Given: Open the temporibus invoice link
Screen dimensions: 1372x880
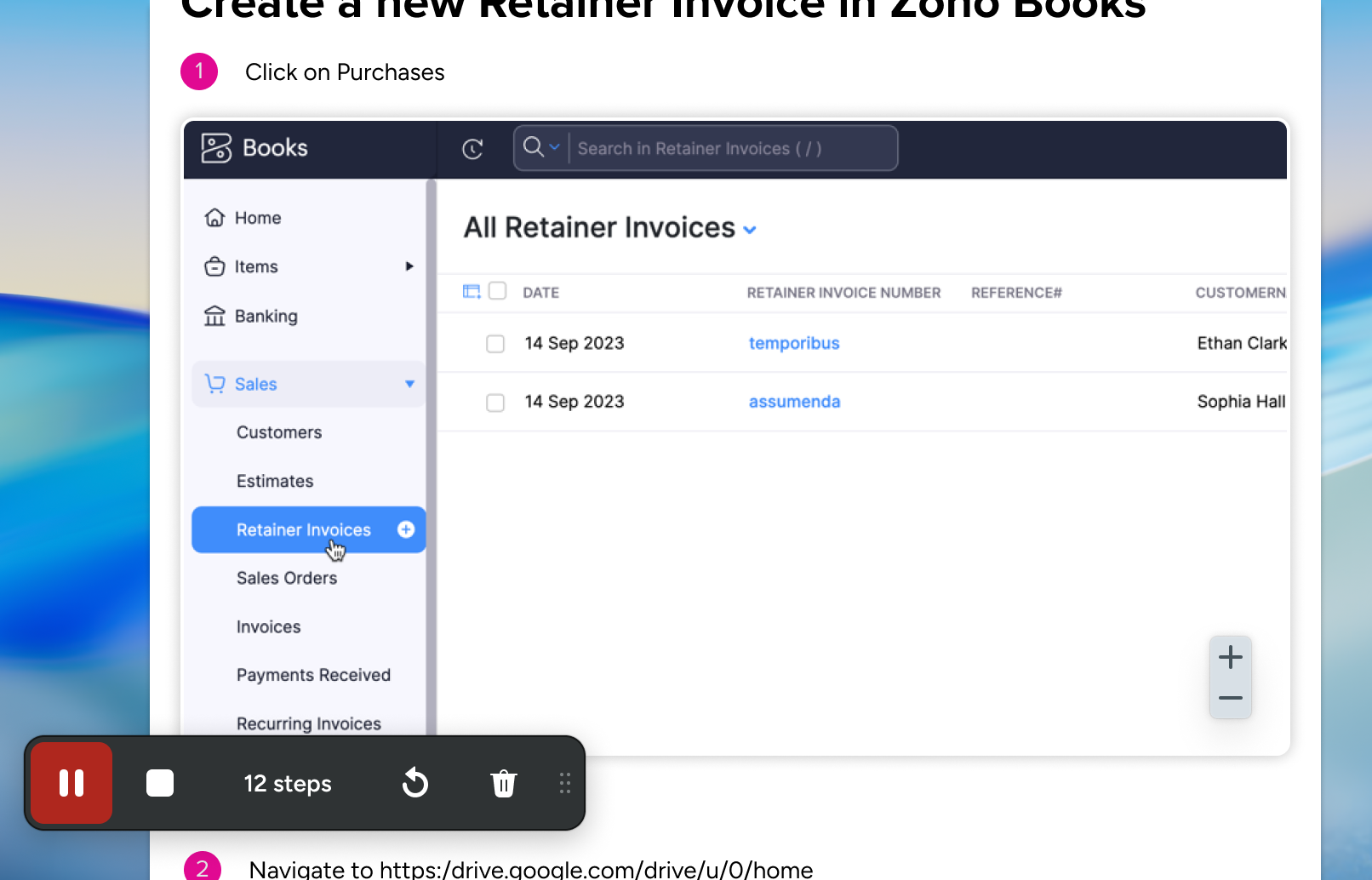Looking at the screenshot, I should (x=794, y=343).
